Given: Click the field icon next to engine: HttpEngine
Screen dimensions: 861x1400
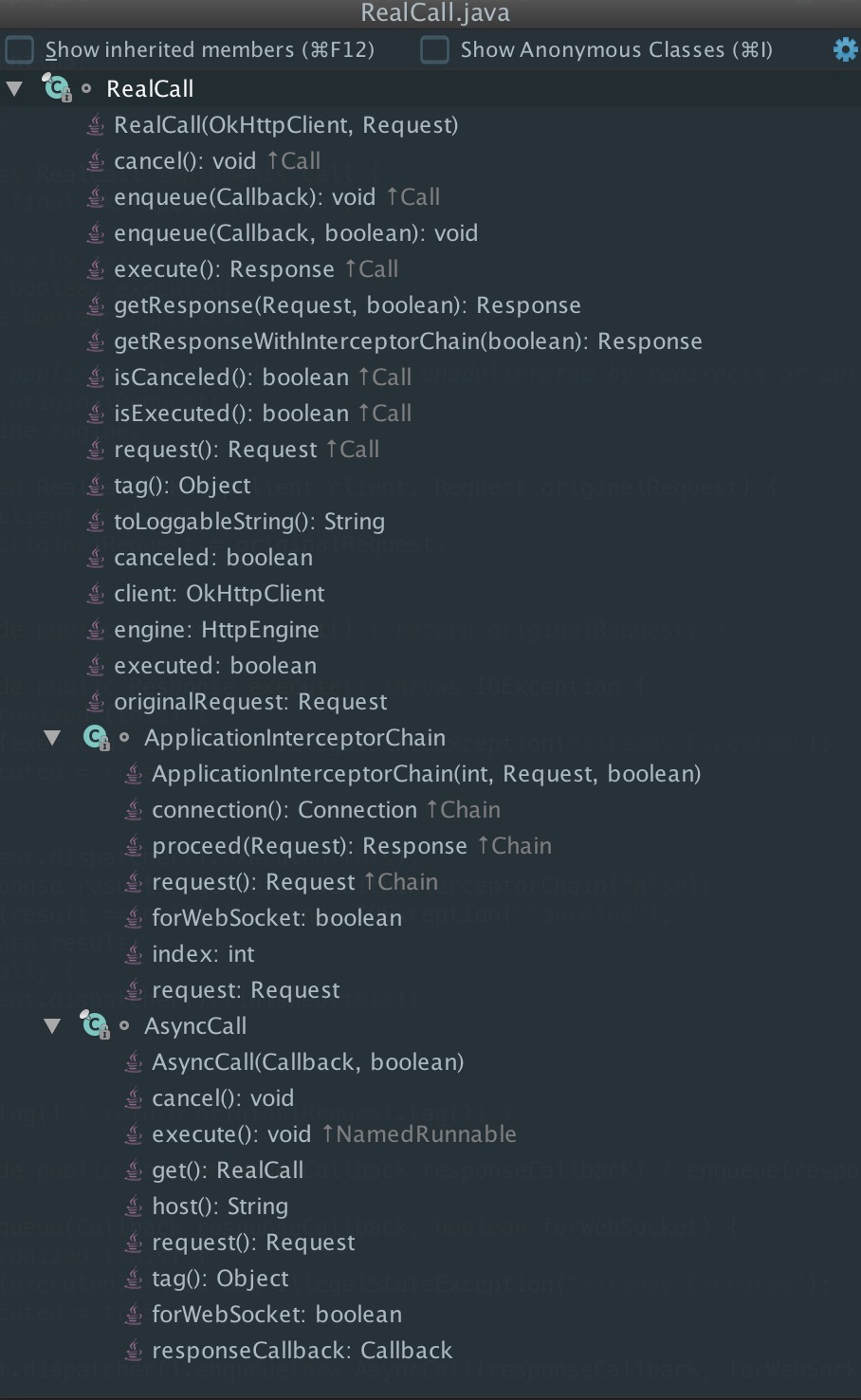Looking at the screenshot, I should click(95, 629).
